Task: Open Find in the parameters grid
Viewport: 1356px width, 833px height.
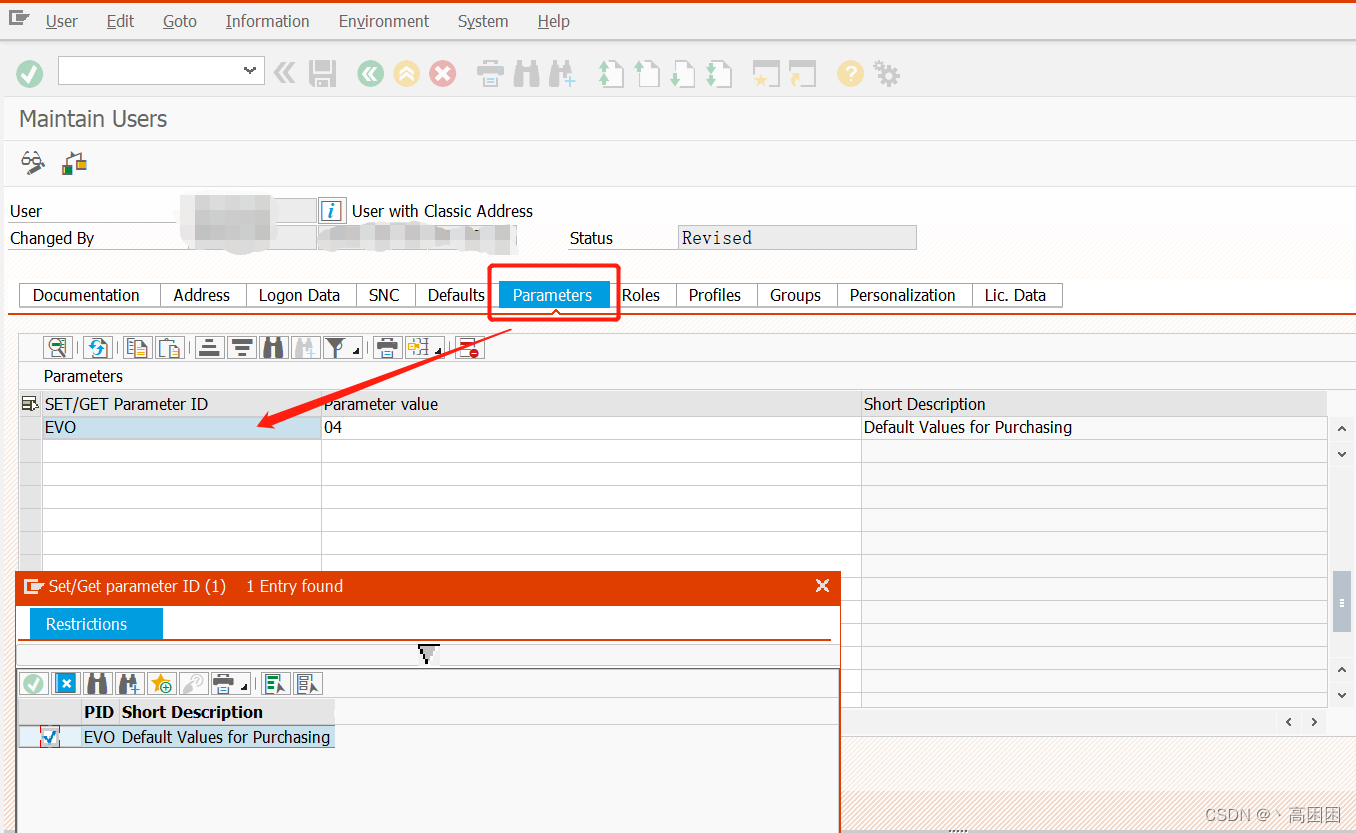Action: coord(272,347)
